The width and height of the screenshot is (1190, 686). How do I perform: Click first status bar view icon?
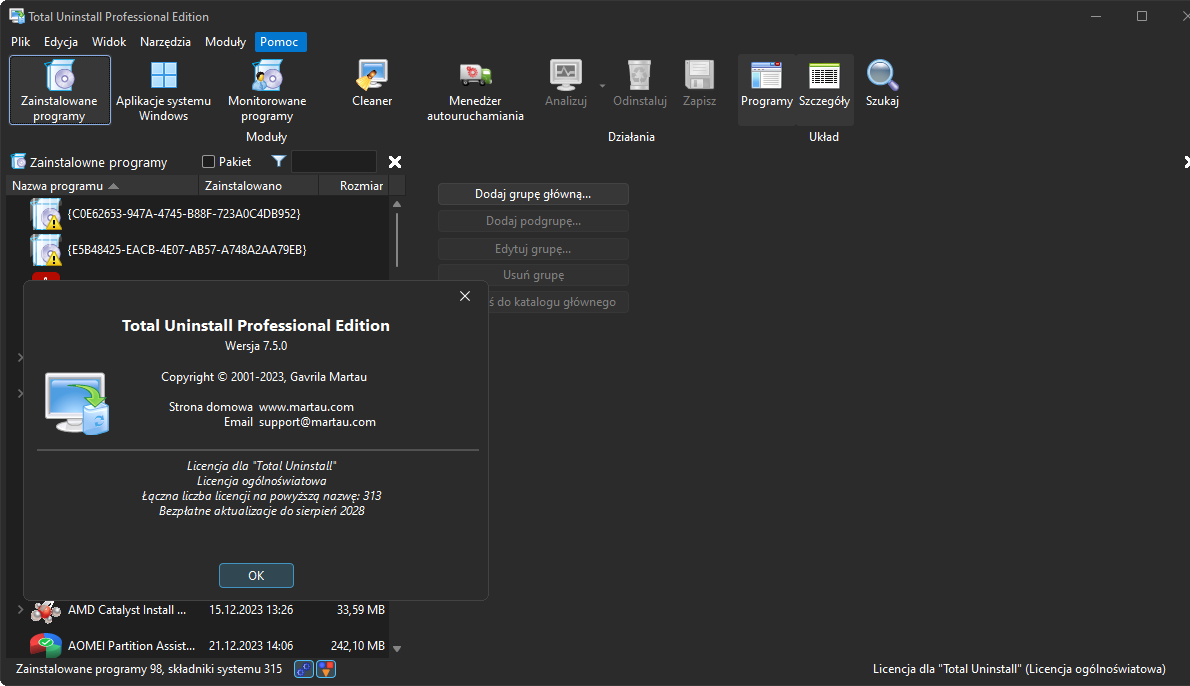click(304, 669)
